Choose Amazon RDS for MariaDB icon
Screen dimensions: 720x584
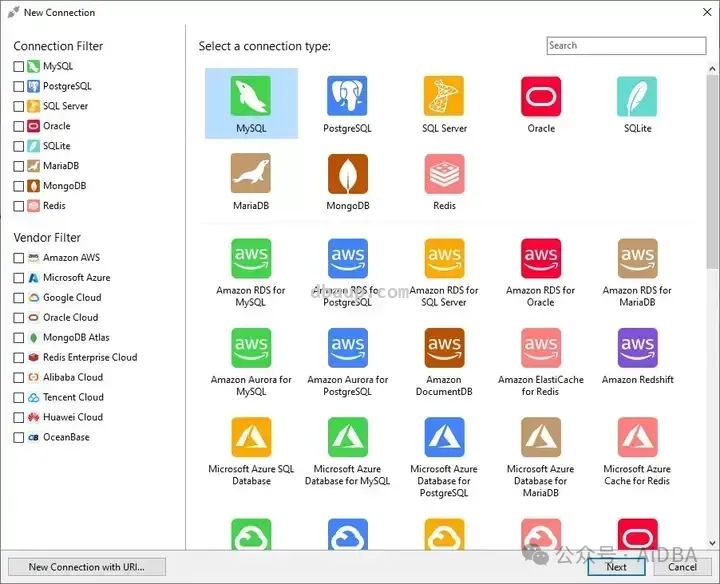click(x=637, y=258)
